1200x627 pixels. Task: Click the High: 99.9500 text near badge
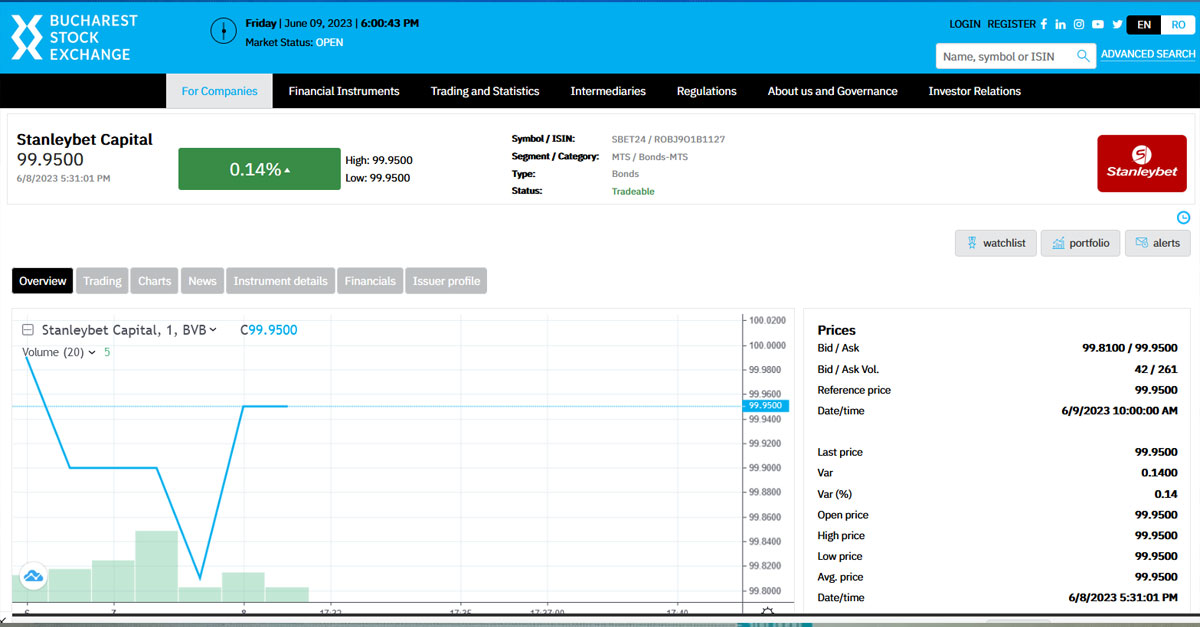click(x=379, y=160)
